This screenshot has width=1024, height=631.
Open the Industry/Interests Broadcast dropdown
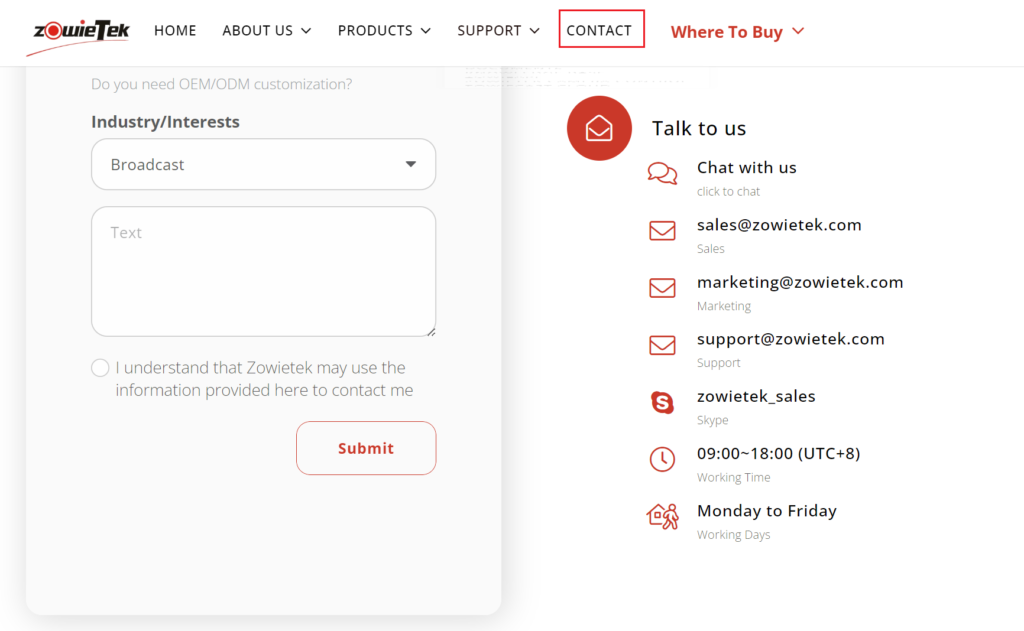point(263,164)
